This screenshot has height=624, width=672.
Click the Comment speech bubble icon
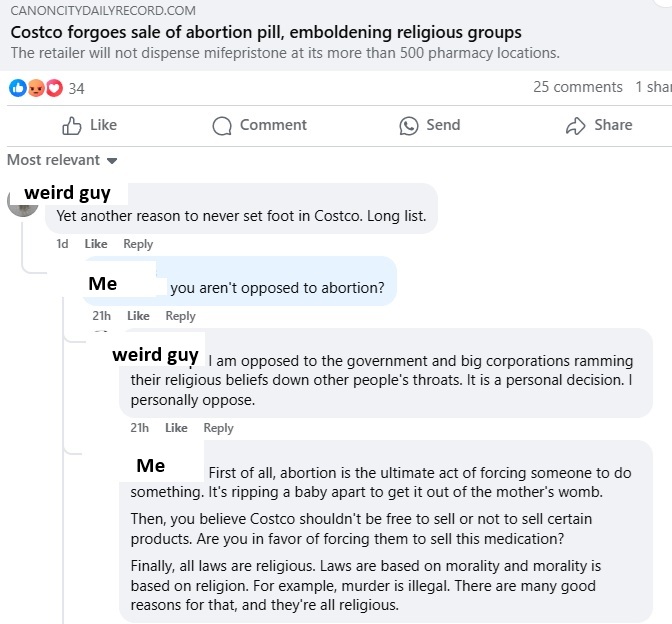(x=222, y=126)
